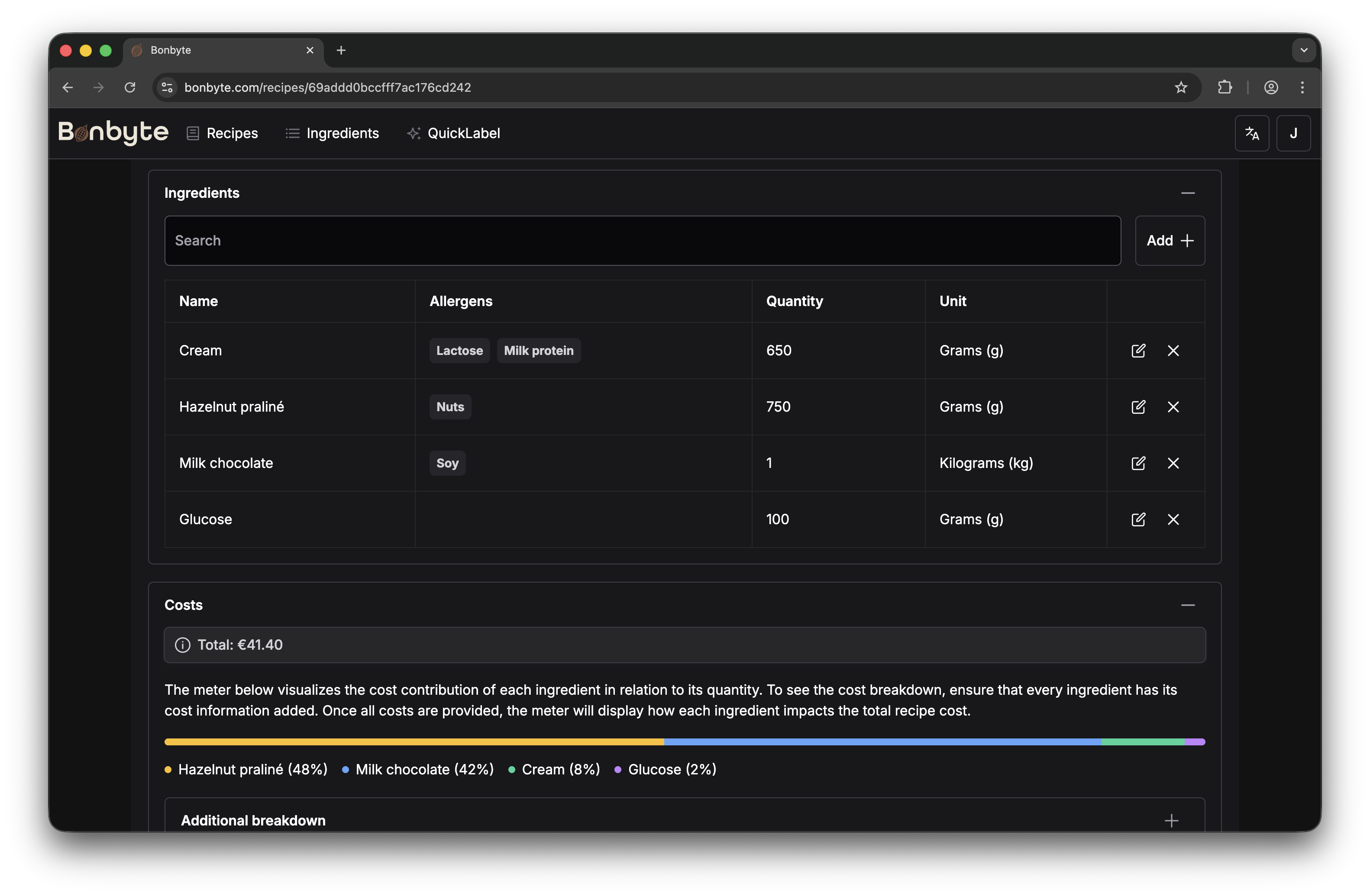
Task: Edit the Glucose ingredient
Action: coord(1139,519)
